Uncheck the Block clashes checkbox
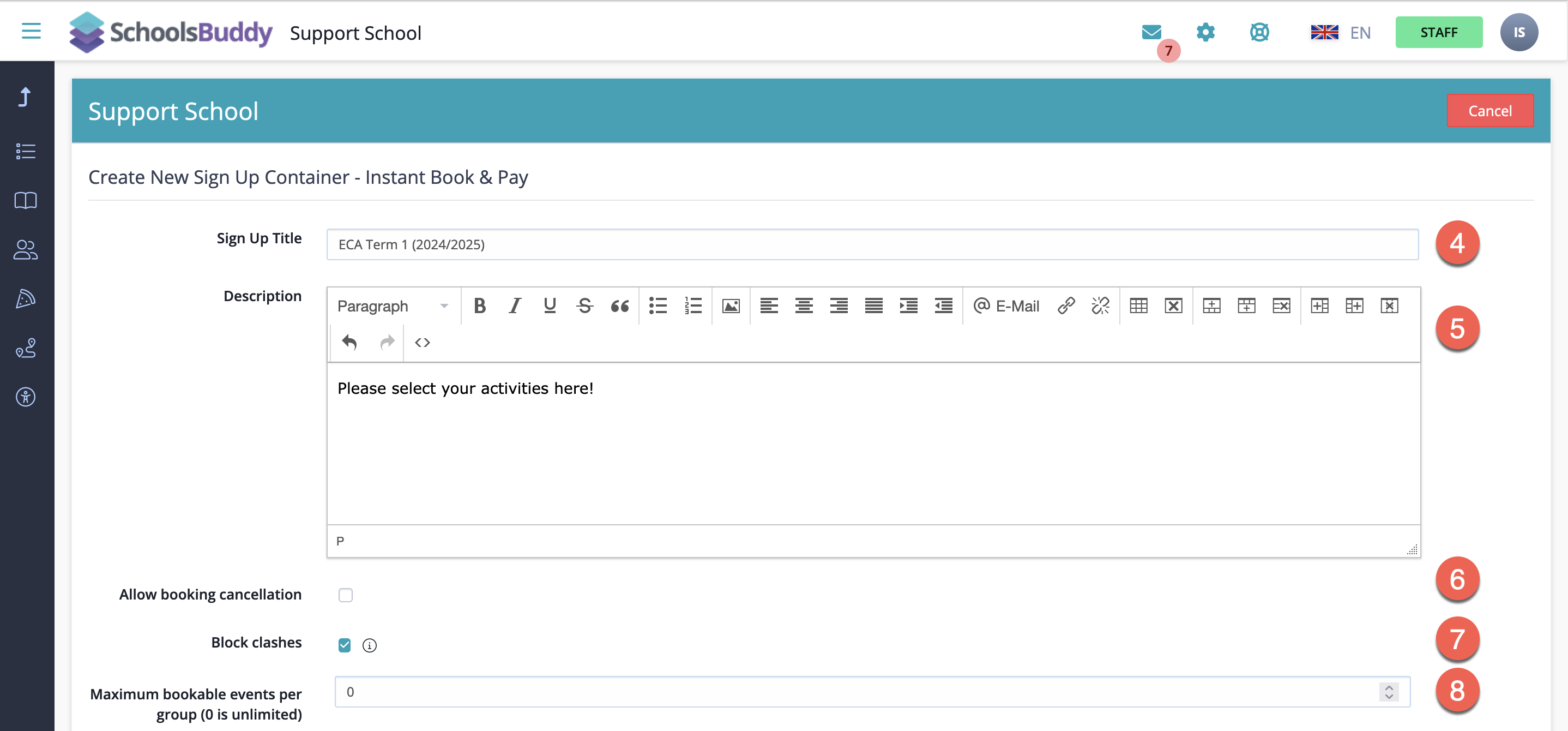This screenshot has width=1568, height=731. 345,644
